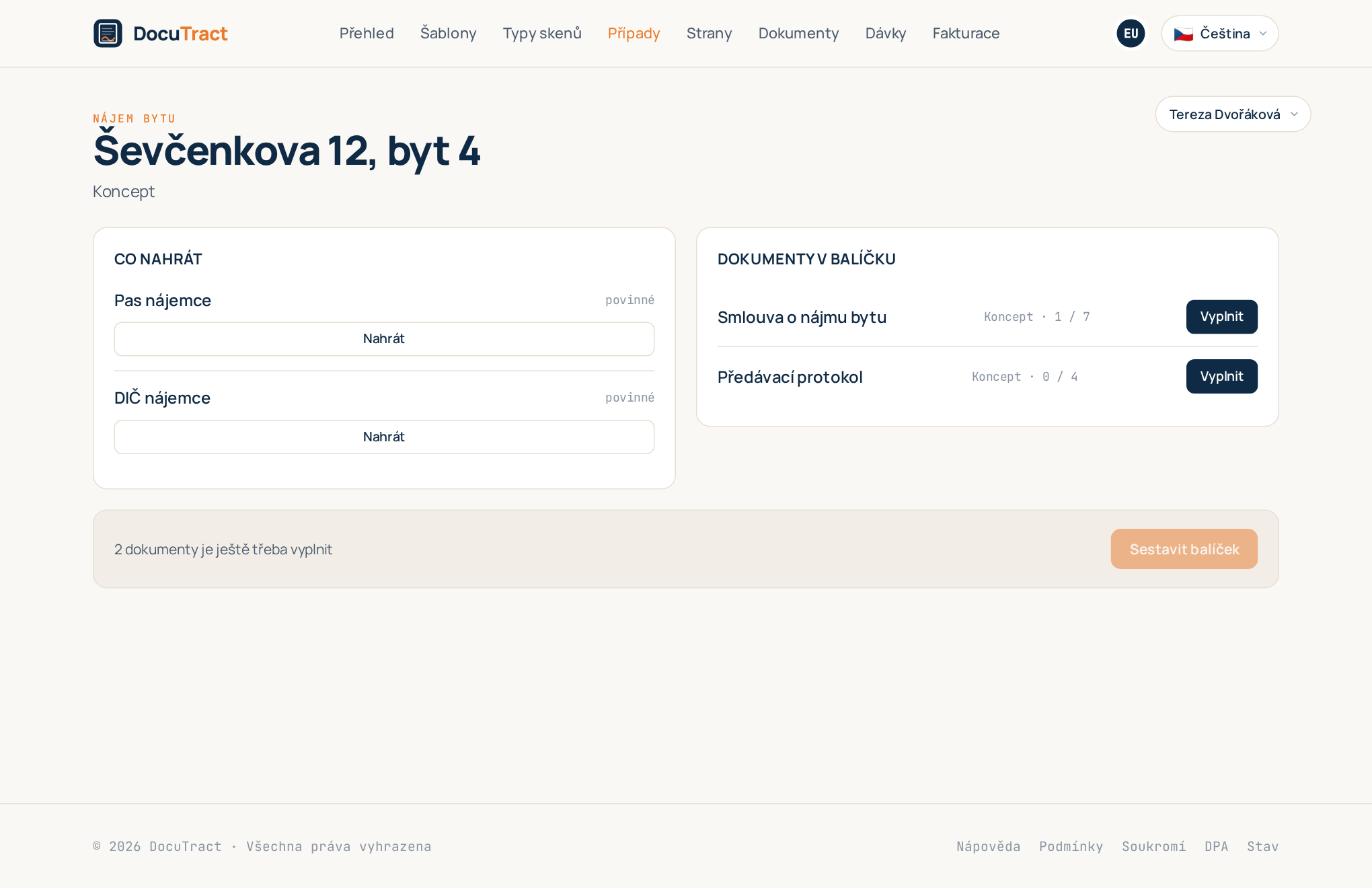Viewport: 1372px width, 888px height.
Task: Click '2 dokumenty je ještě třeba vyplnit' text
Action: coord(223,549)
